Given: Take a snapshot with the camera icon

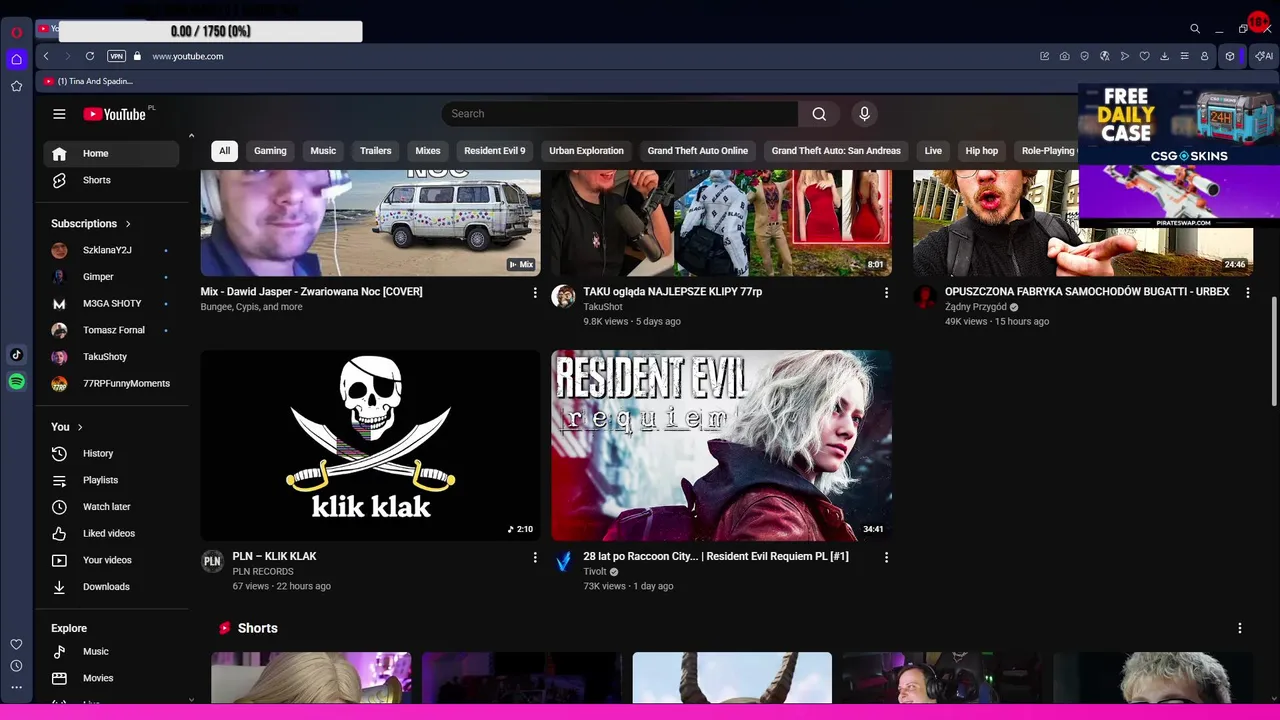Looking at the screenshot, I should tap(1064, 56).
